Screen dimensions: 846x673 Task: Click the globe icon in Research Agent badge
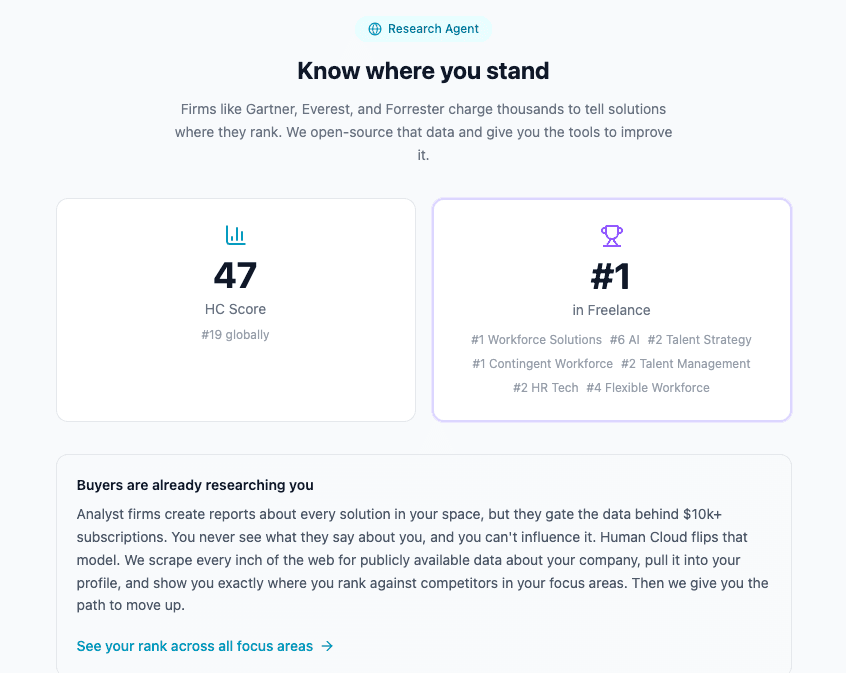point(375,29)
